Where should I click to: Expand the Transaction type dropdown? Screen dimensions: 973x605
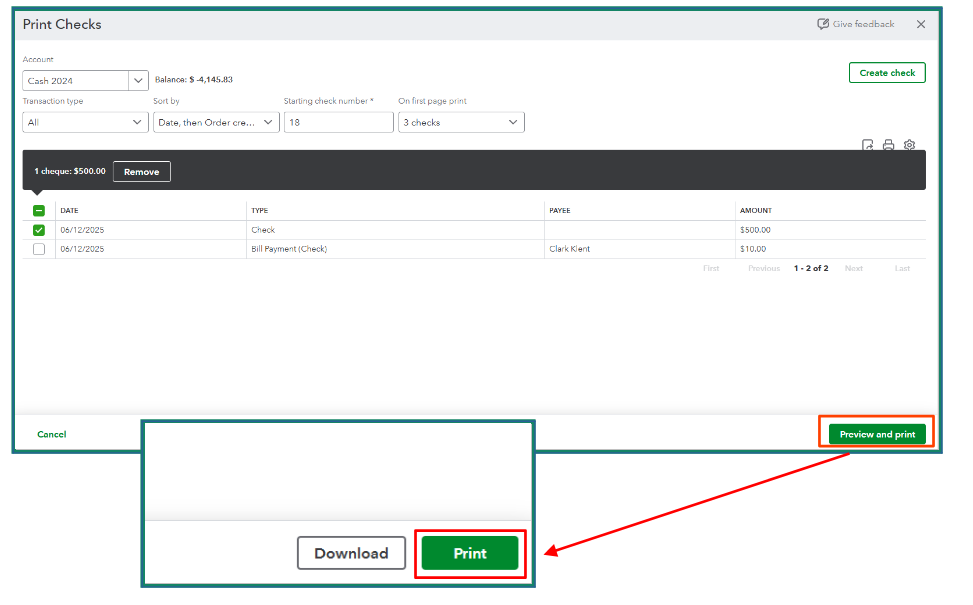coord(85,122)
